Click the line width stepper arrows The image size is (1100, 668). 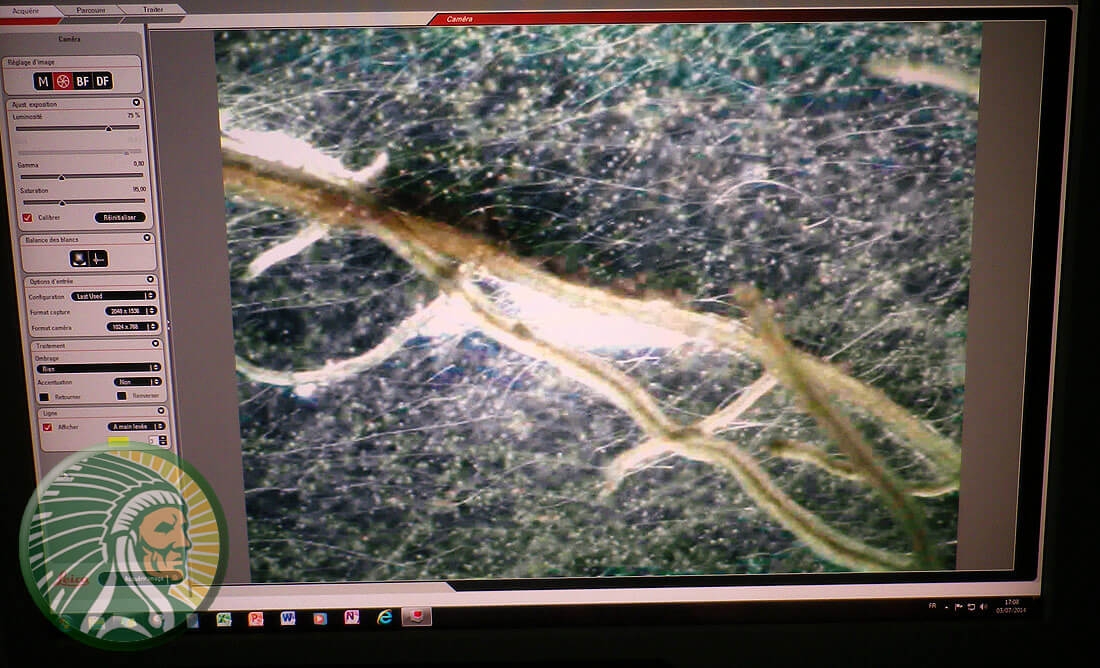click(163, 441)
